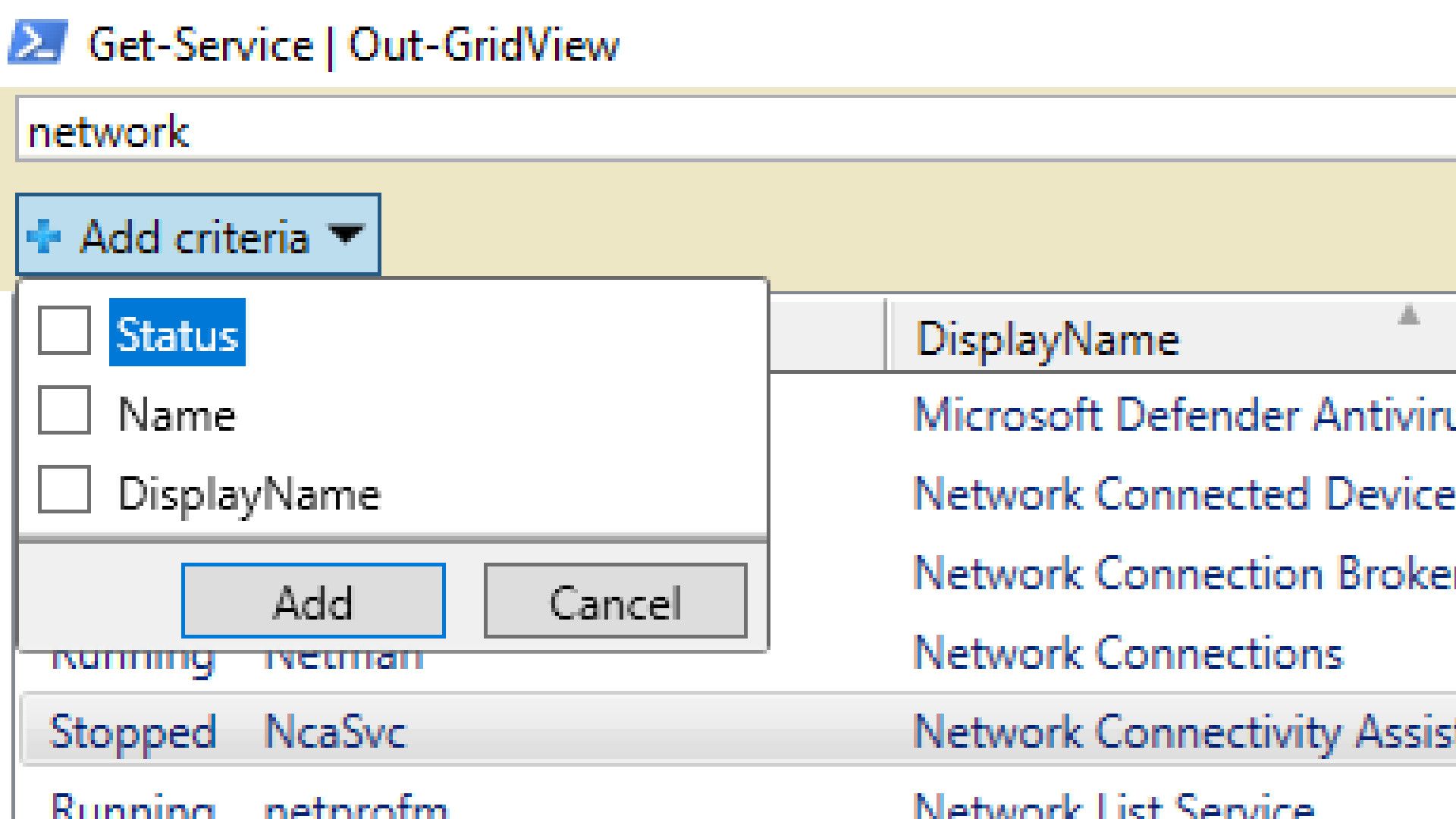1456x819 pixels.
Task: Select the Network List Service display name
Action: click(x=1113, y=805)
